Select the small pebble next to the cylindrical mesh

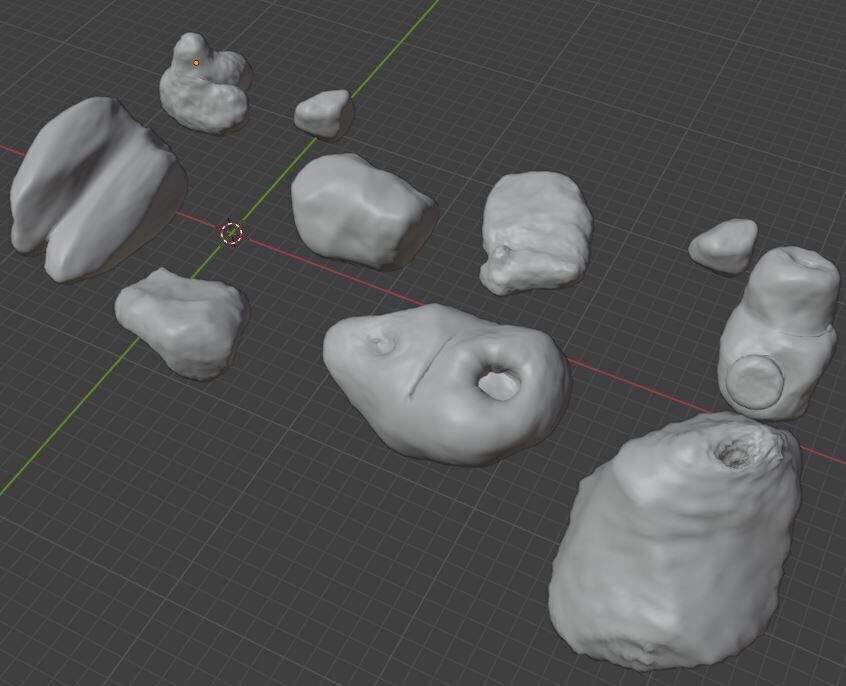click(723, 246)
